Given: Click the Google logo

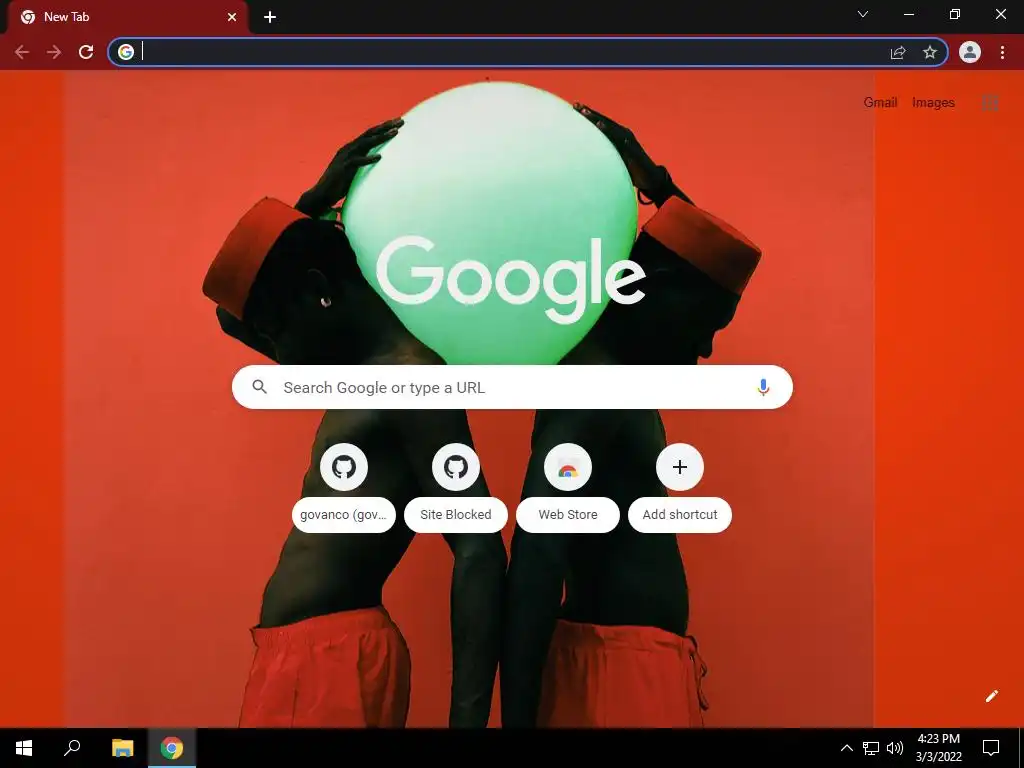Looking at the screenshot, I should click(x=511, y=280).
